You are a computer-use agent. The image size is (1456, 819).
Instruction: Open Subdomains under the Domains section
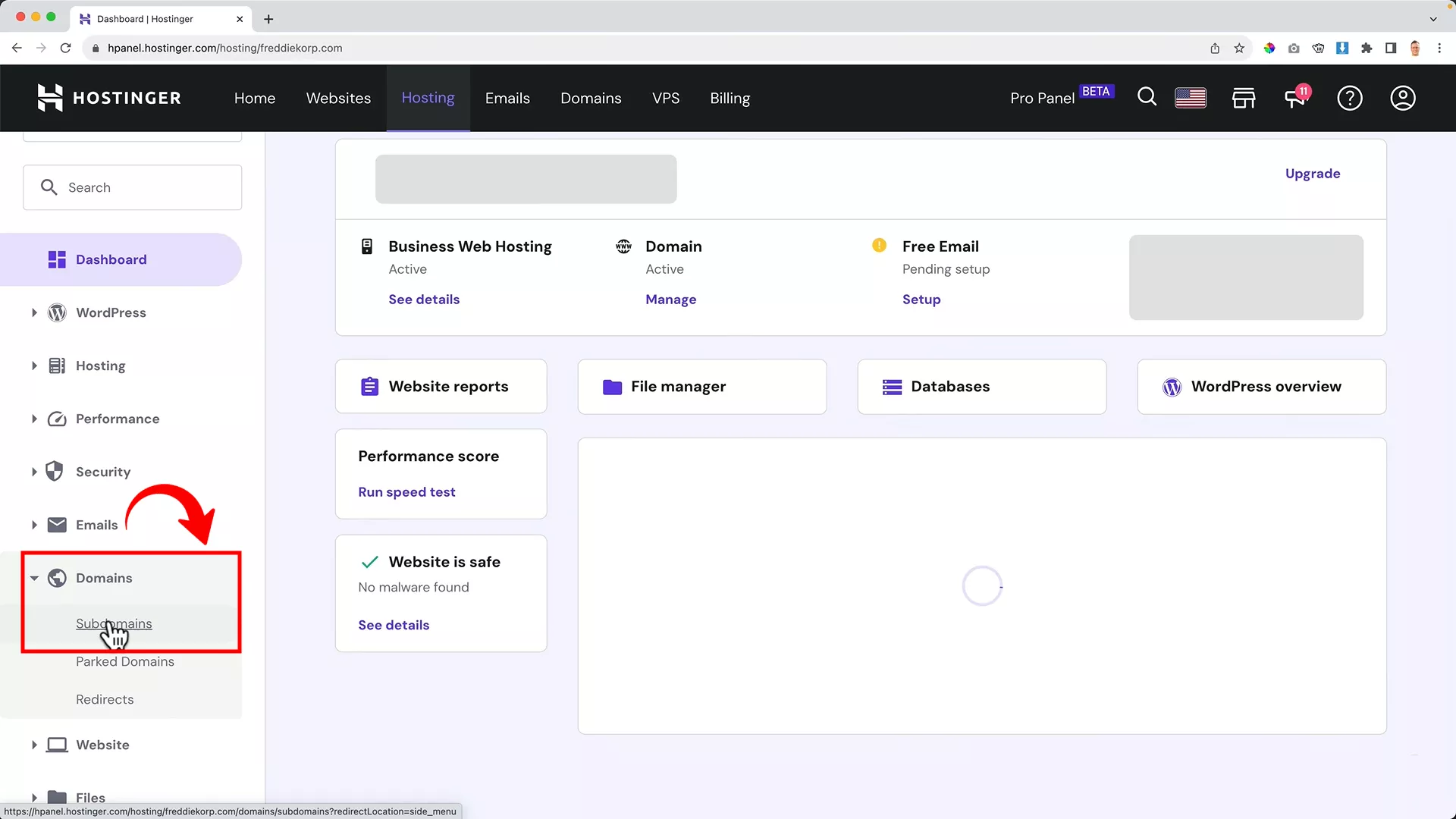114,623
